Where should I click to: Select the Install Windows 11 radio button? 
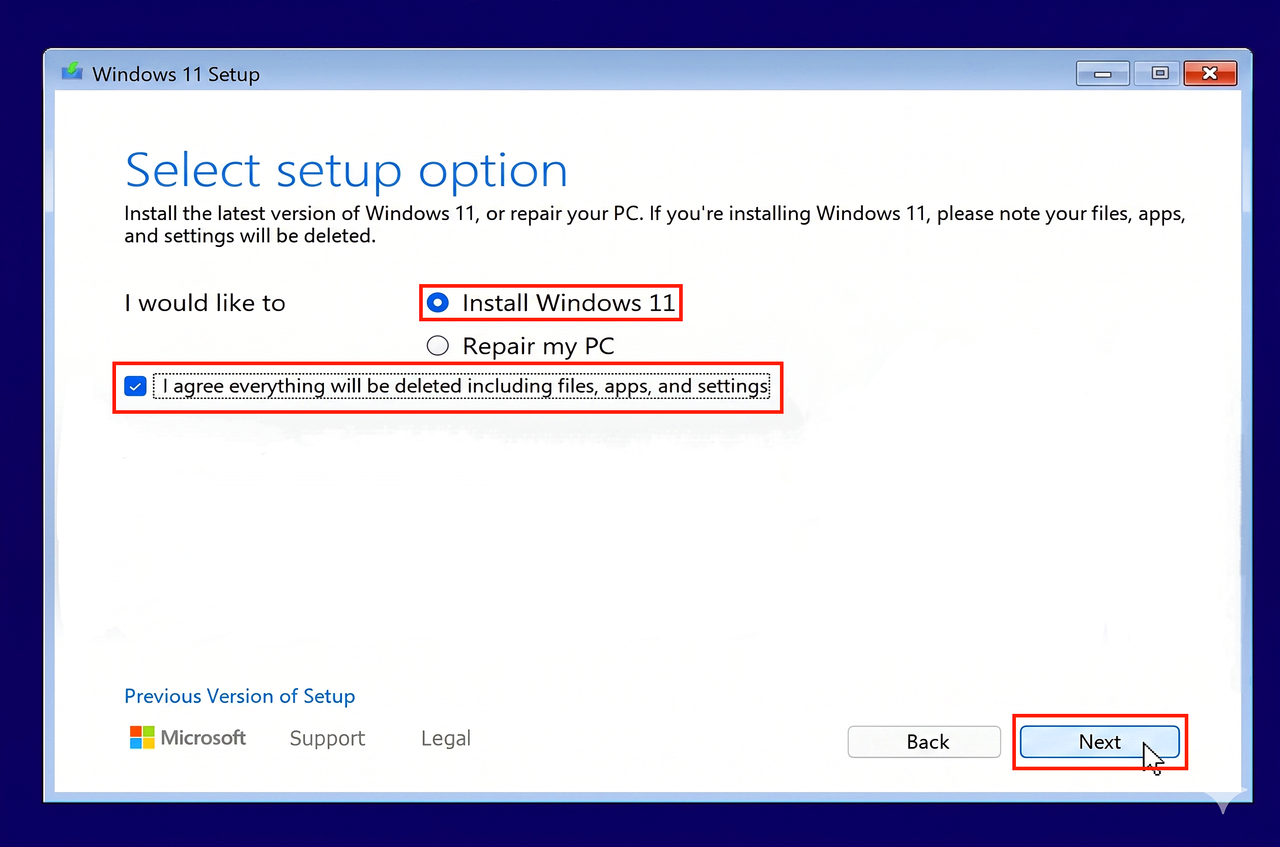coord(437,302)
